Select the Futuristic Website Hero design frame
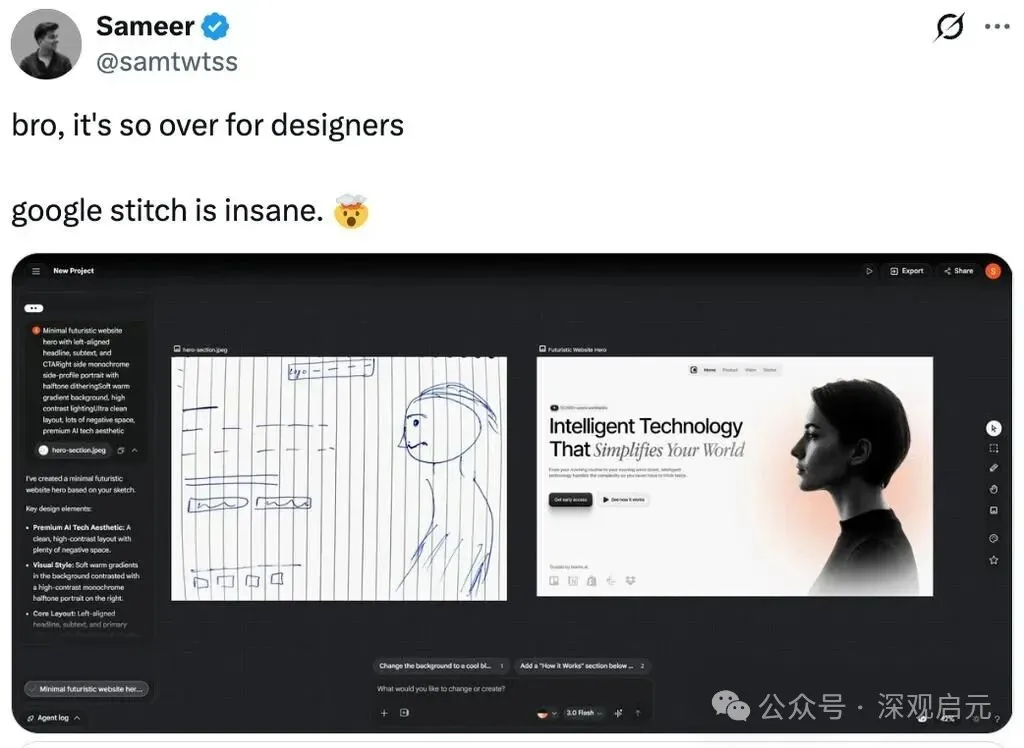The image size is (1024, 748). tap(734, 476)
